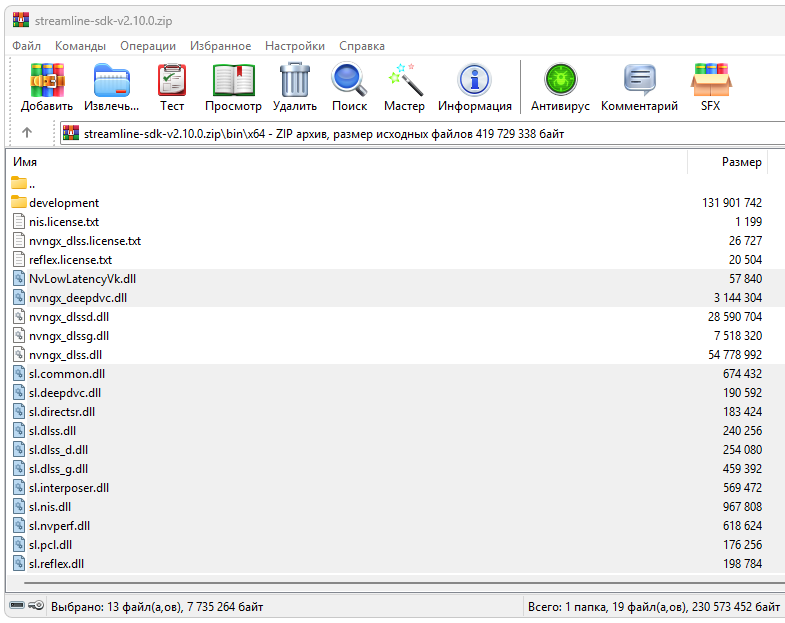Click status text 'Выбрано: 13 файл(а,ов)'

click(x=116, y=606)
